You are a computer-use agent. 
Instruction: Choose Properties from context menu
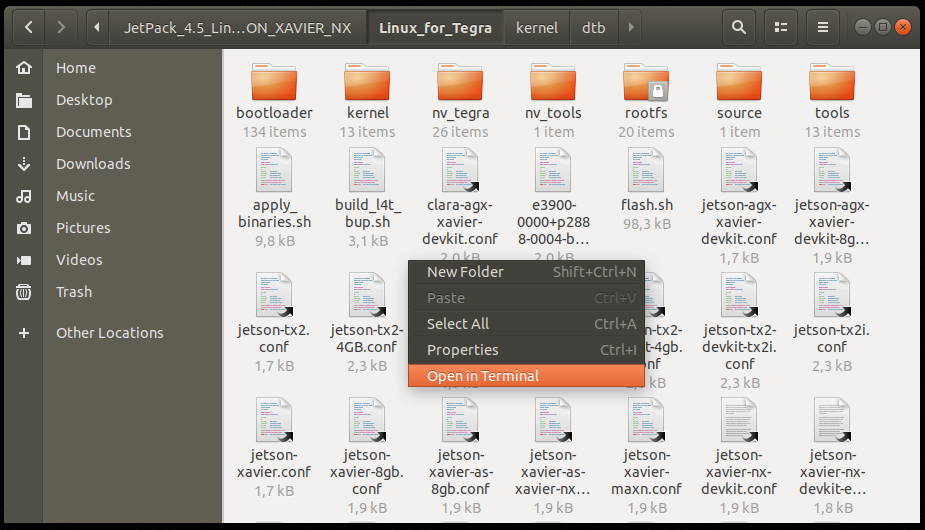pyautogui.click(x=526, y=350)
